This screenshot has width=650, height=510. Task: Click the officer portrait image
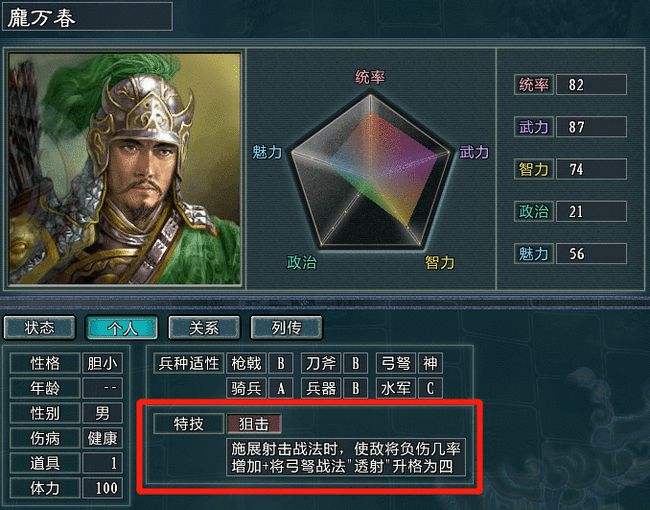pyautogui.click(x=125, y=168)
